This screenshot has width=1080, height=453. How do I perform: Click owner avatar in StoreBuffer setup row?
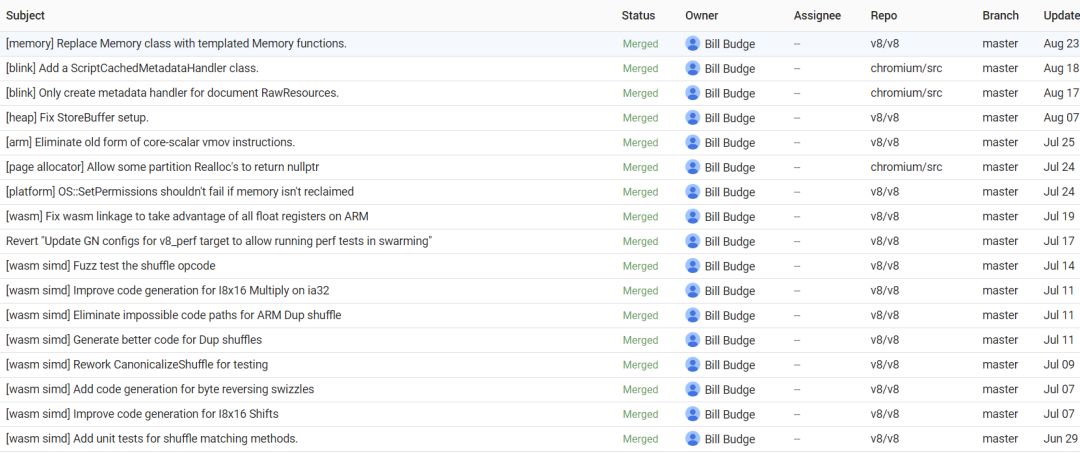(692, 118)
